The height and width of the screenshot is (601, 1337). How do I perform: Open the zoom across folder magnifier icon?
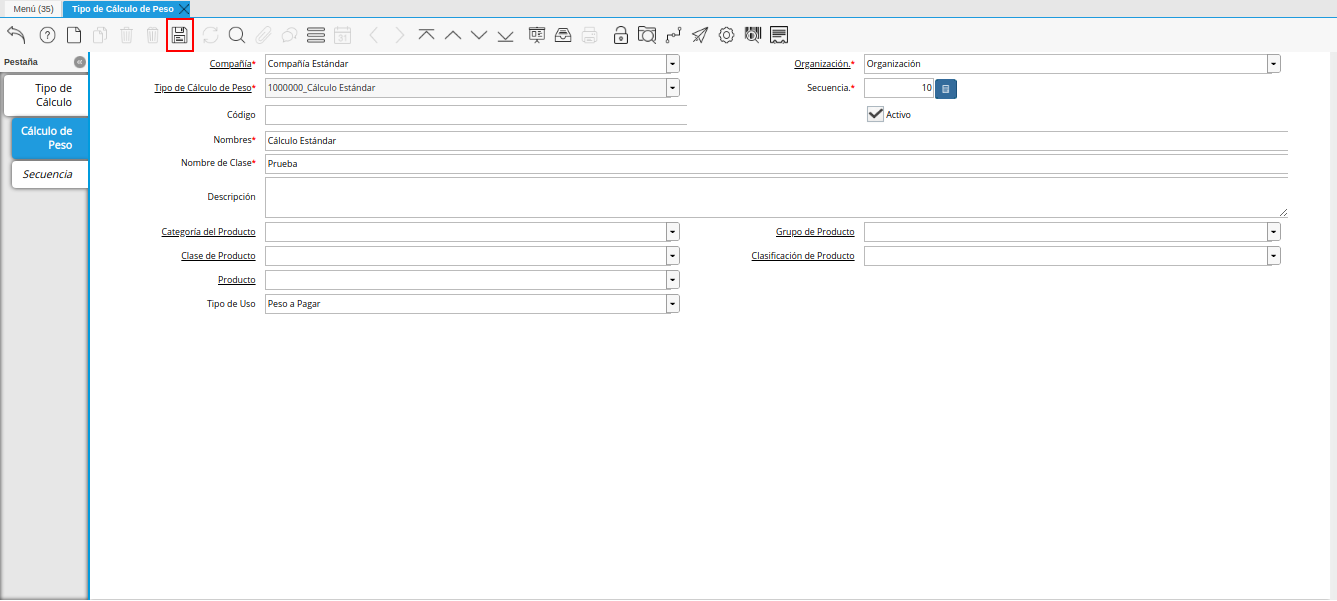pyautogui.click(x=647, y=35)
